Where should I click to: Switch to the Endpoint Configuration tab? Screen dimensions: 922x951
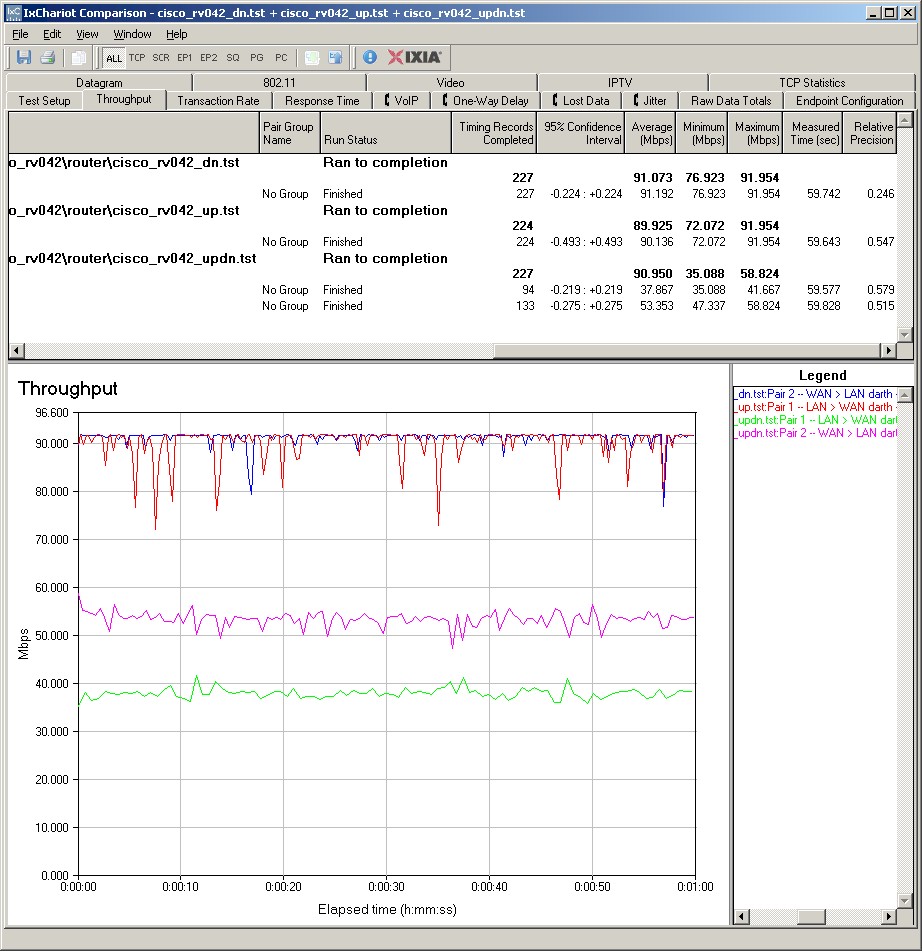[x=849, y=101]
